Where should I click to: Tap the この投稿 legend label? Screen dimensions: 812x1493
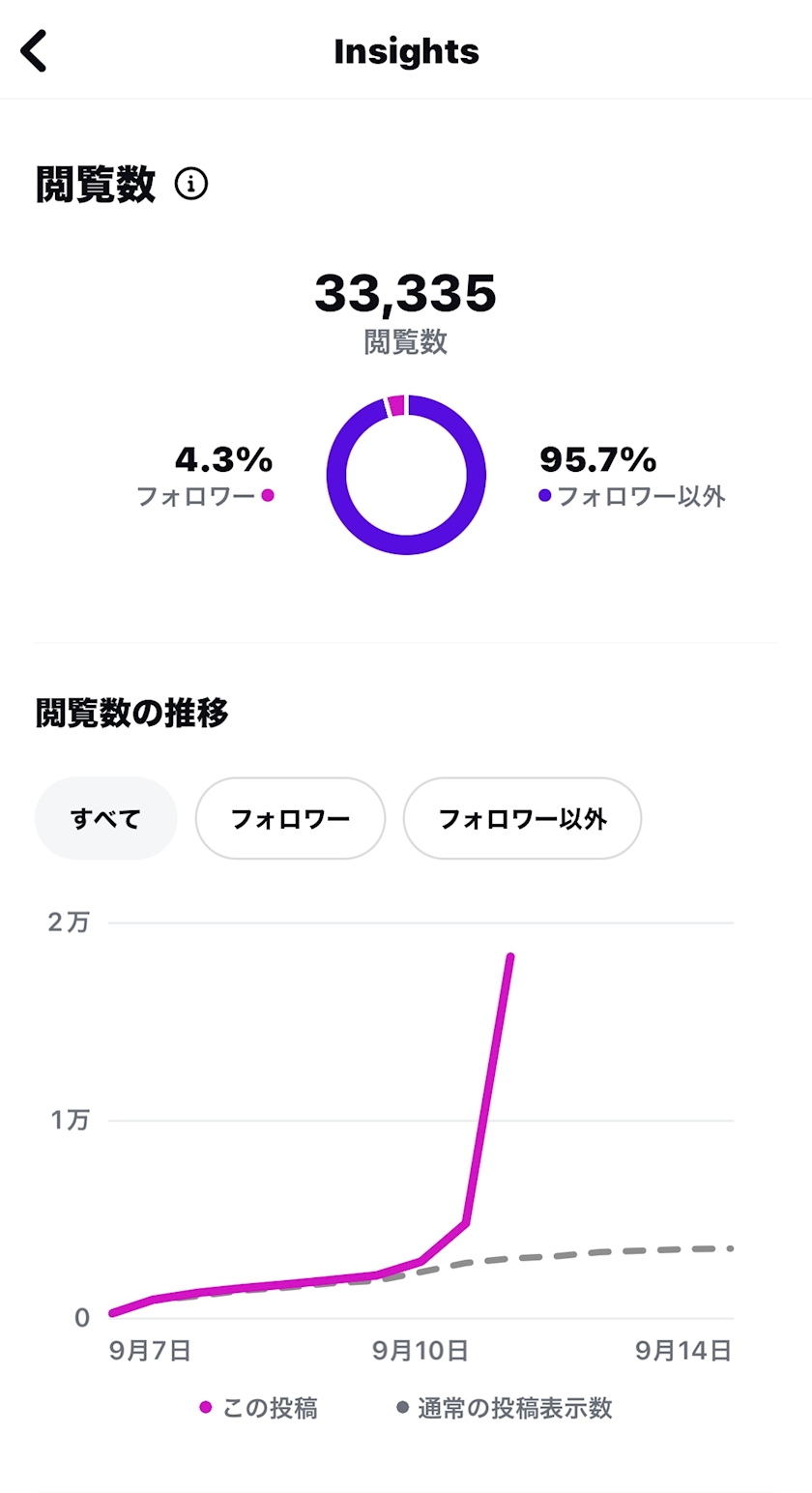(270, 1408)
